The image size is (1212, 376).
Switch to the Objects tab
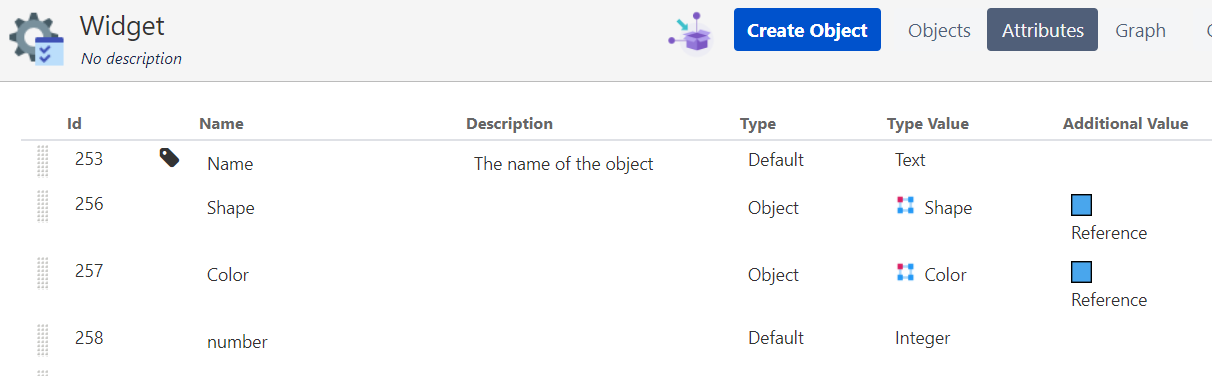point(939,30)
